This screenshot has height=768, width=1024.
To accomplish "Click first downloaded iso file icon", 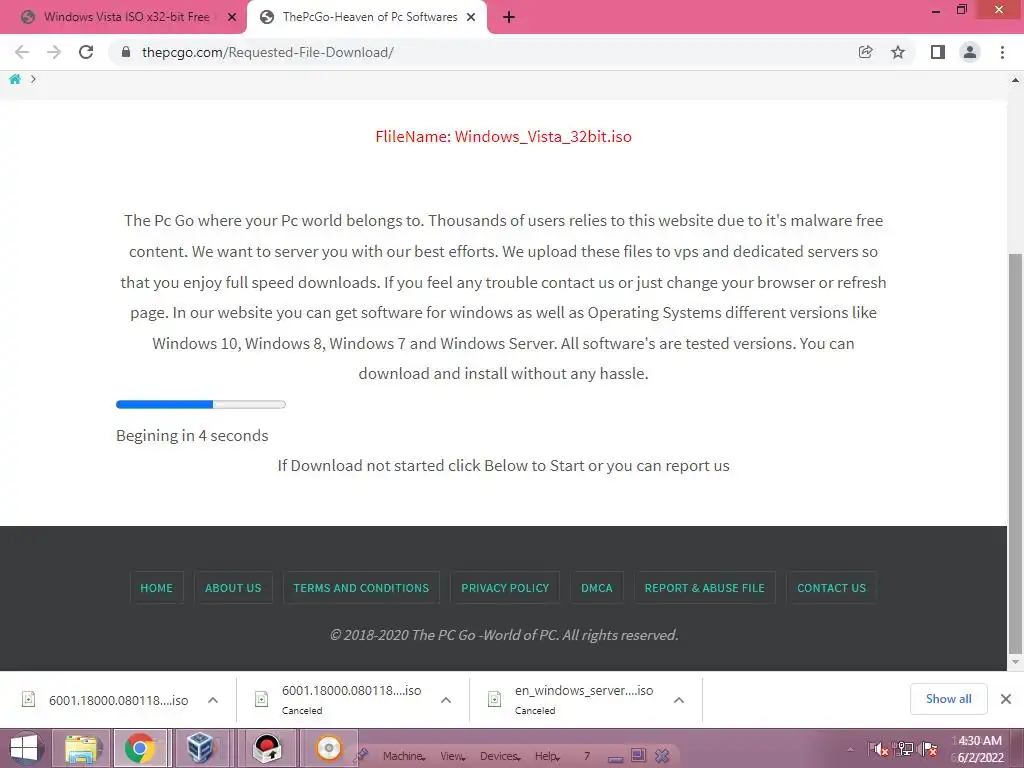I will (29, 699).
